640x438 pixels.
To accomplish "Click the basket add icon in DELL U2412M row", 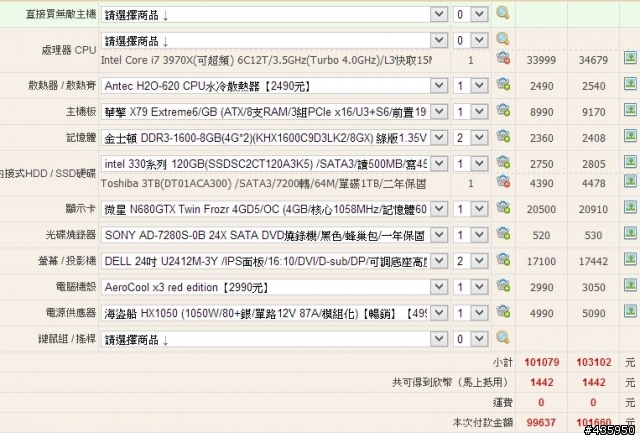I will tap(503, 260).
